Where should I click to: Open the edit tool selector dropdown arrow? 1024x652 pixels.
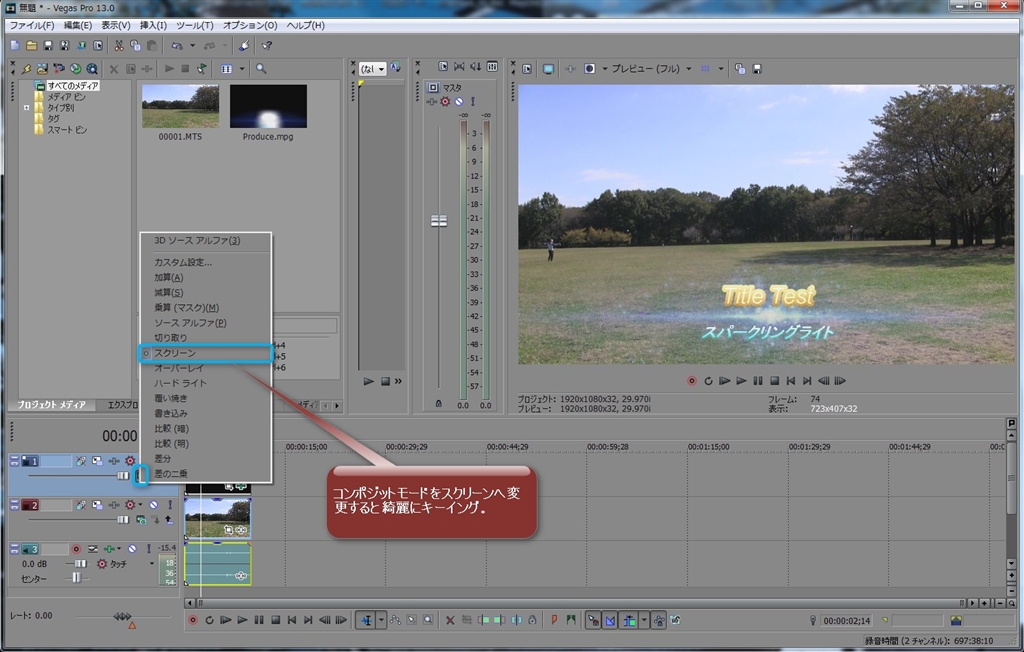click(381, 621)
